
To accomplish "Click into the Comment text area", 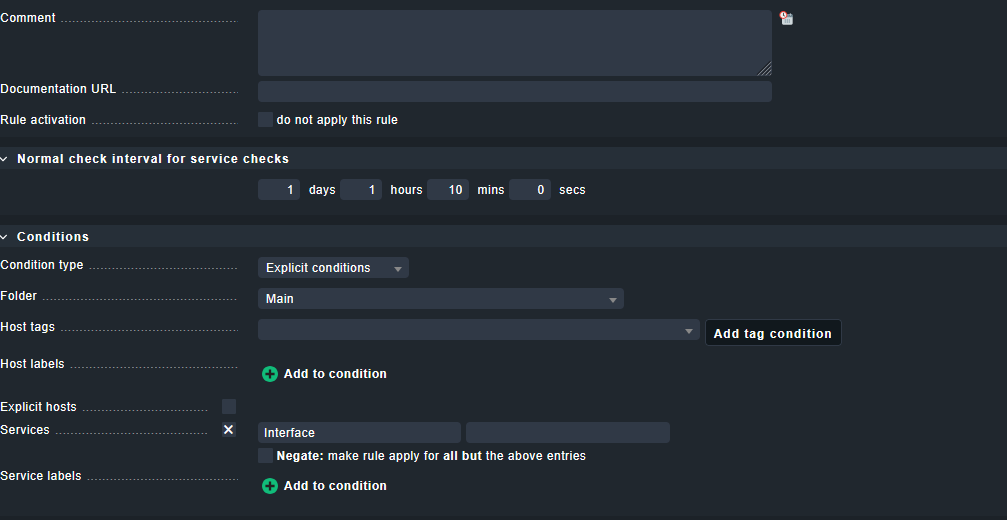I will click(514, 43).
